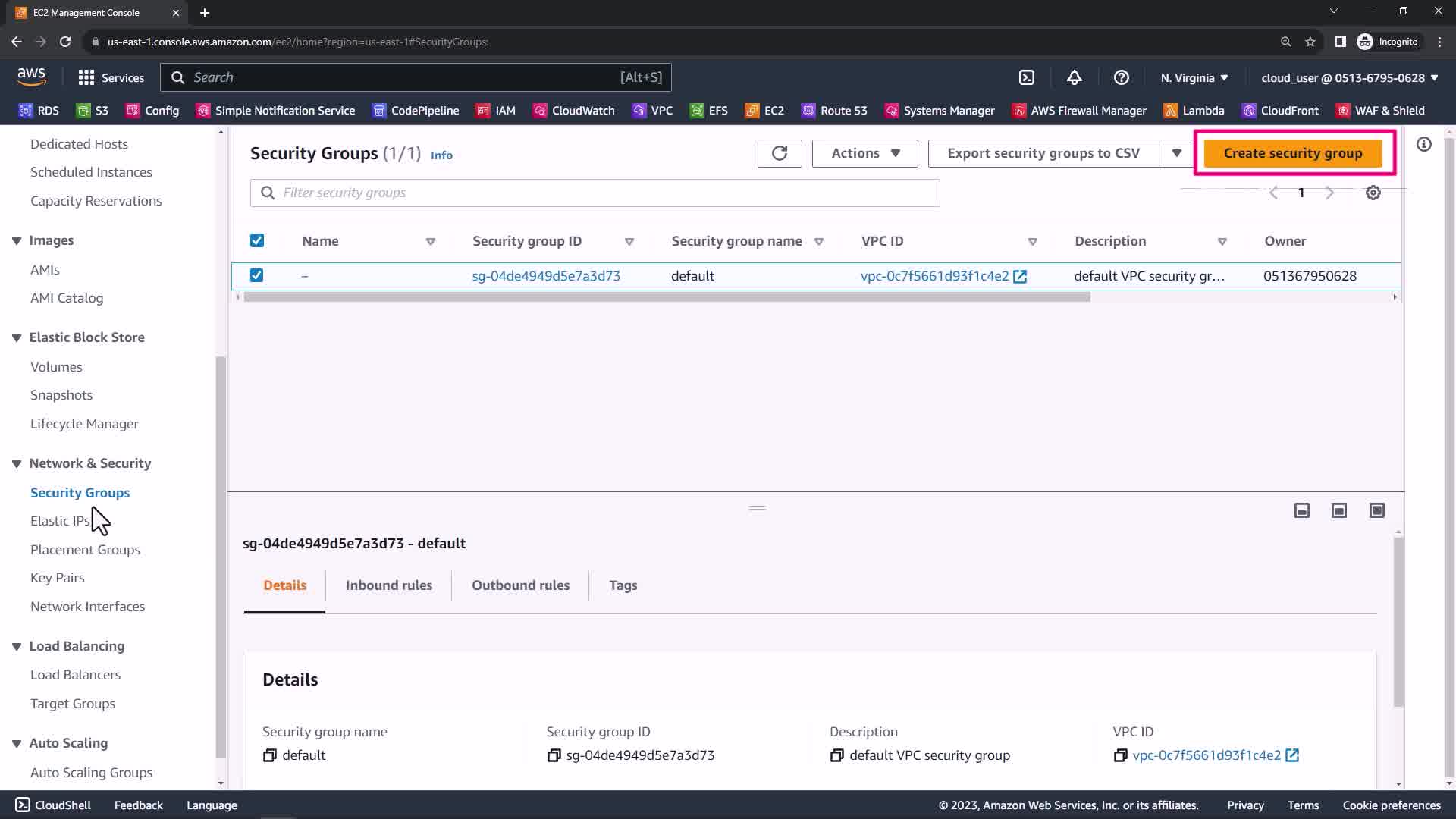The height and width of the screenshot is (819, 1456).
Task: Collapse the Network & Security section
Action: point(17,463)
